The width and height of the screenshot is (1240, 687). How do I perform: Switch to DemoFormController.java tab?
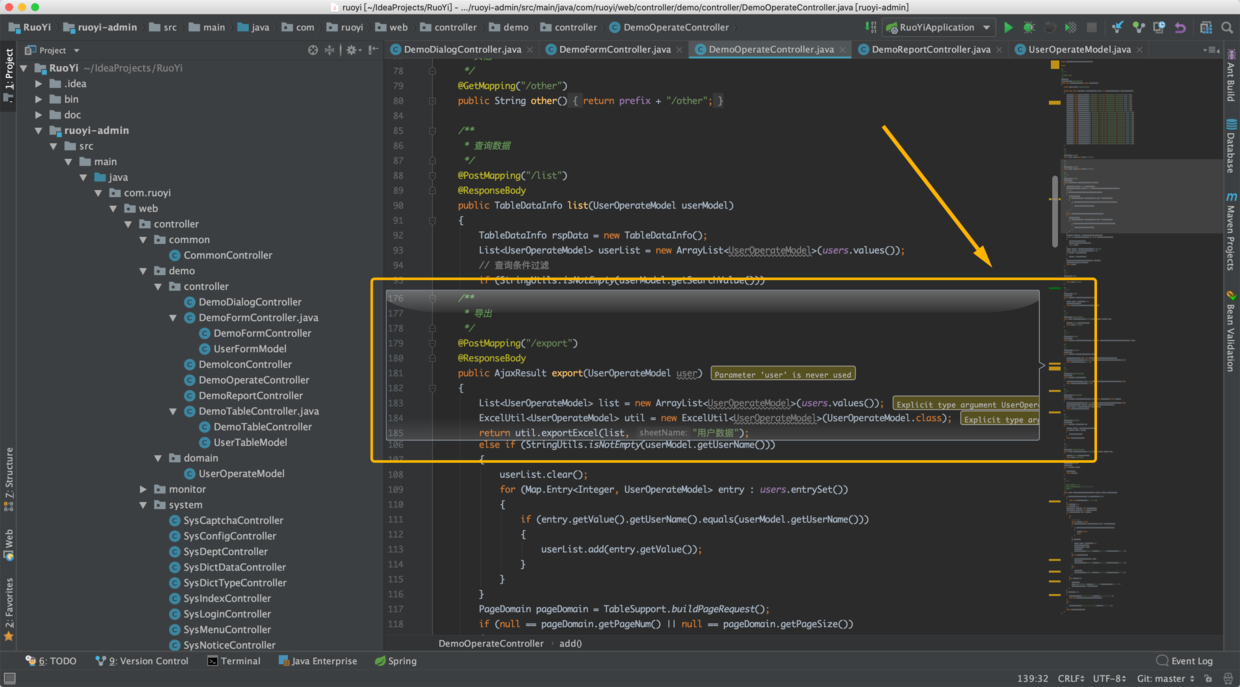pos(614,49)
